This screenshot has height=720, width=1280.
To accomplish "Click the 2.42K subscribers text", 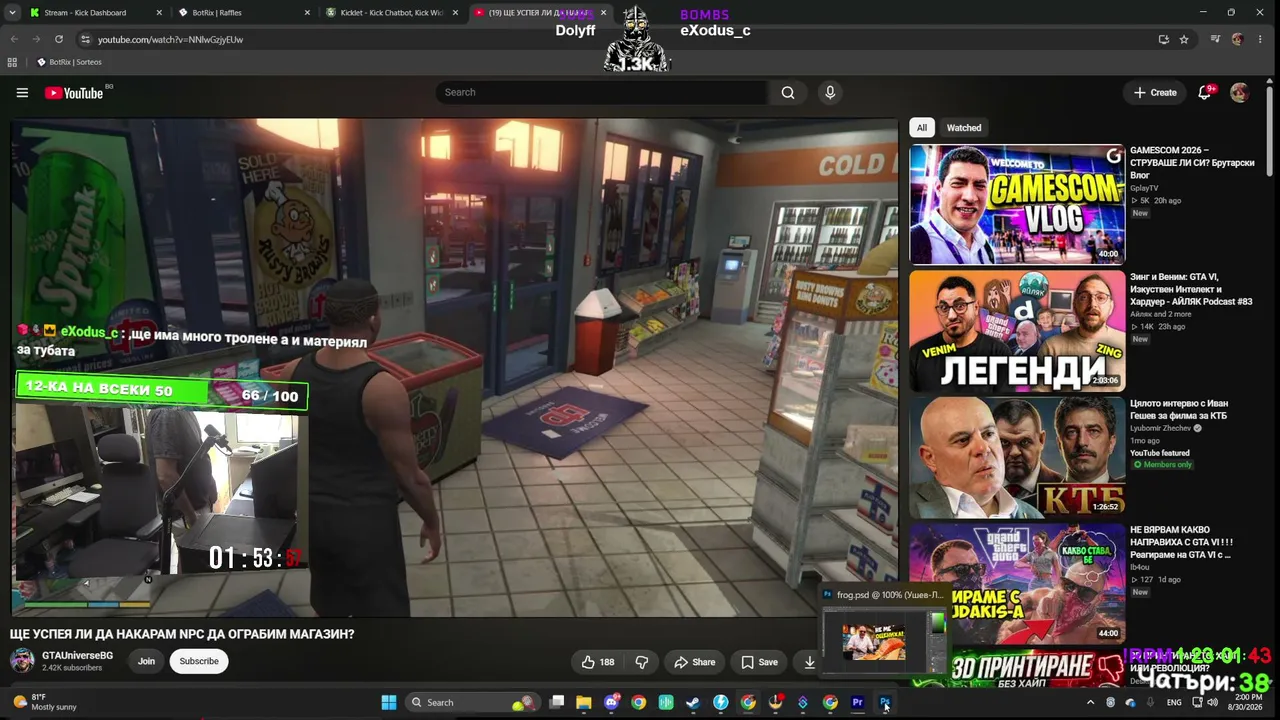I will click(74, 668).
